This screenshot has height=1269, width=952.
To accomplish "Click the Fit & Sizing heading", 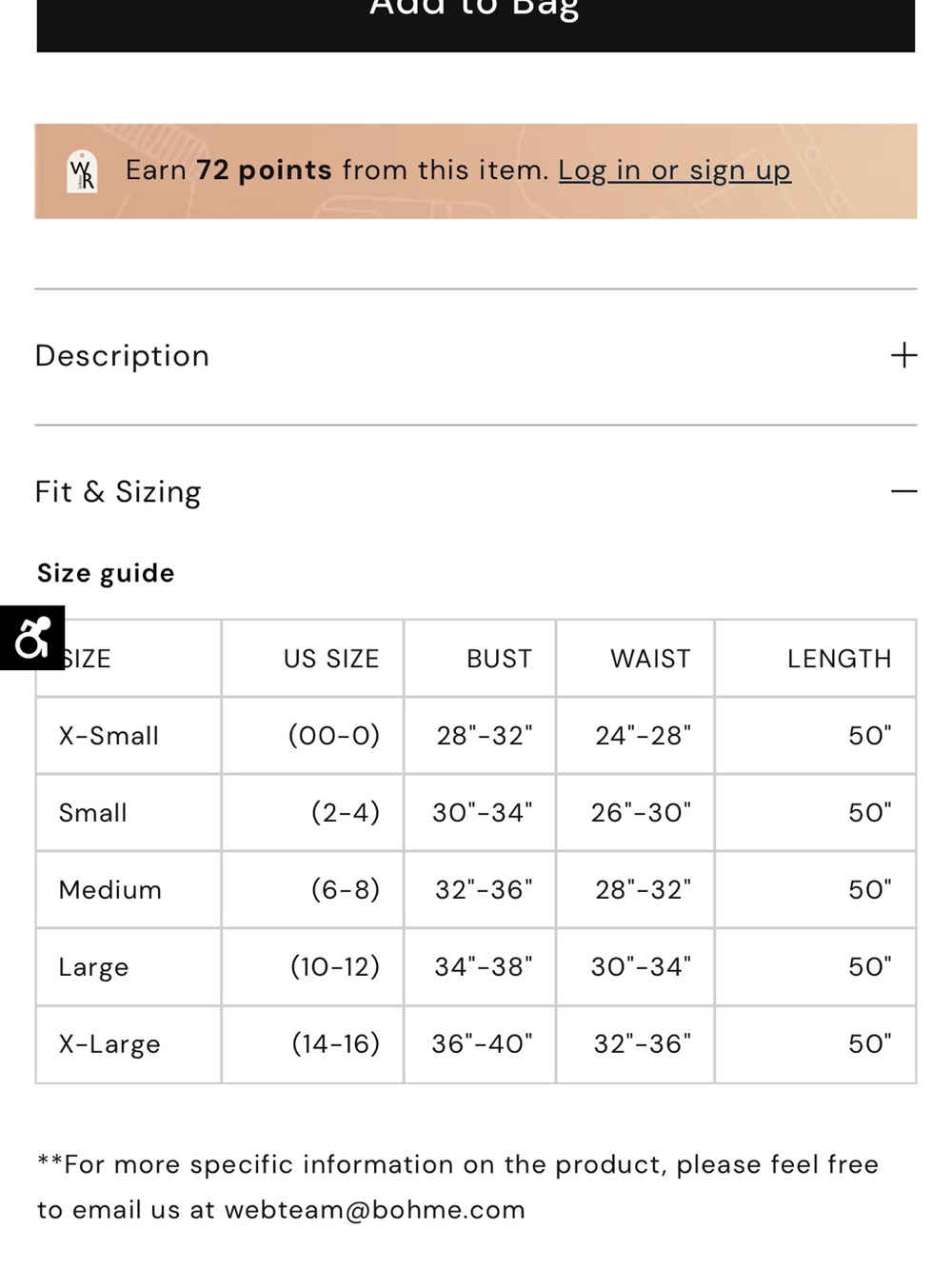I will click(x=118, y=492).
